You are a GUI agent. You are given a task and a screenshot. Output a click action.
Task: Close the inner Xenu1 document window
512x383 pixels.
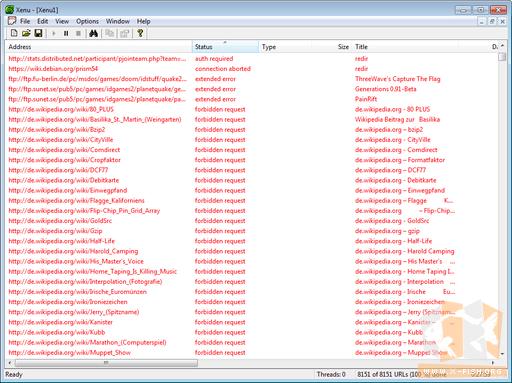click(502, 22)
